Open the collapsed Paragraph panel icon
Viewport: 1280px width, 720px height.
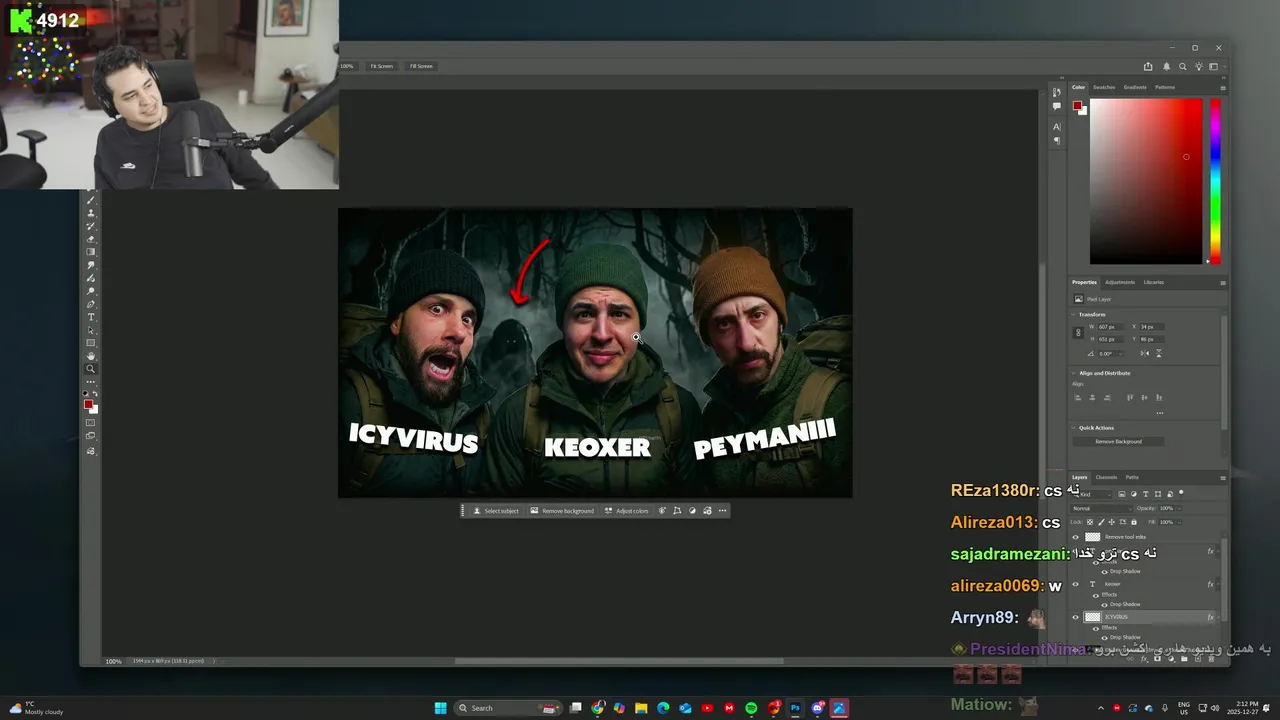click(1056, 141)
